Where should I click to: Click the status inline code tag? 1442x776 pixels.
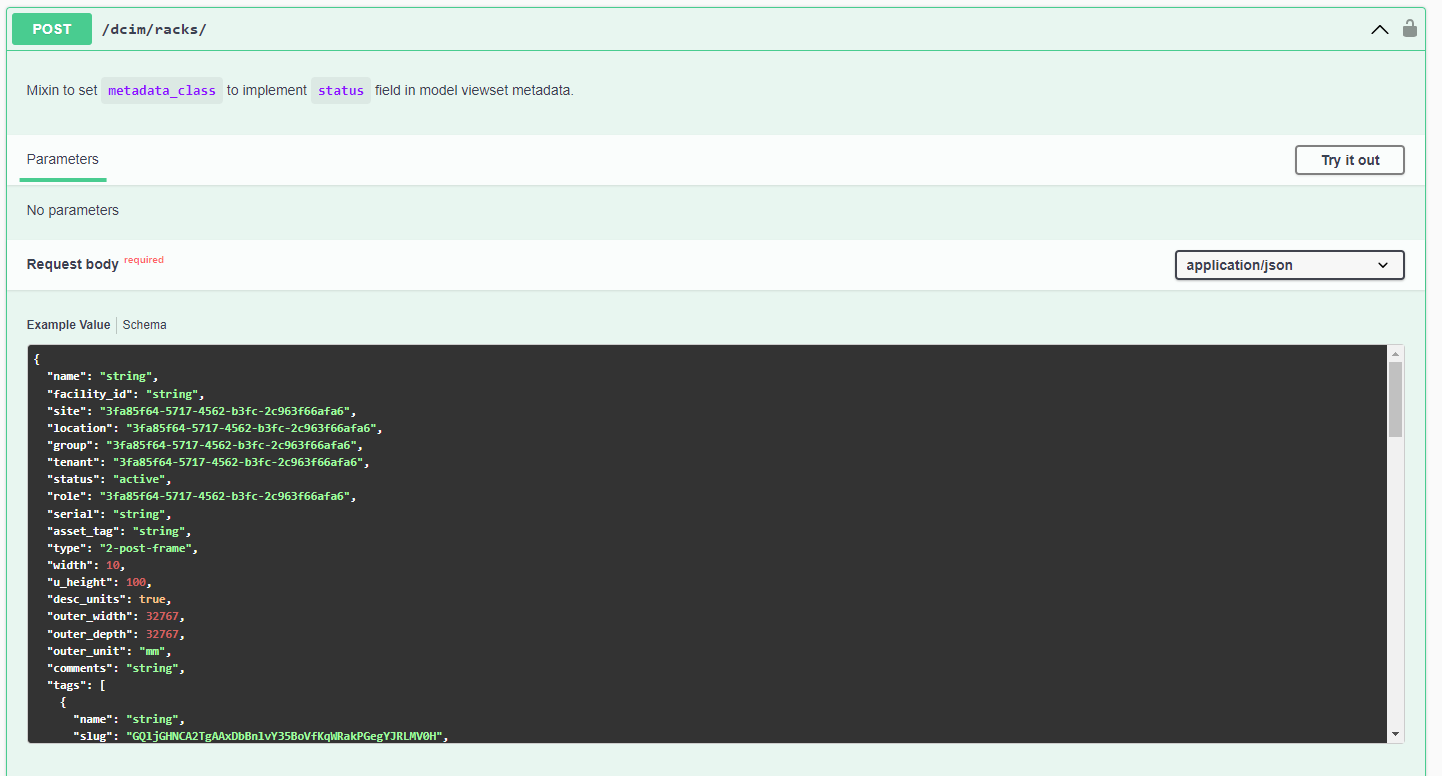click(341, 91)
